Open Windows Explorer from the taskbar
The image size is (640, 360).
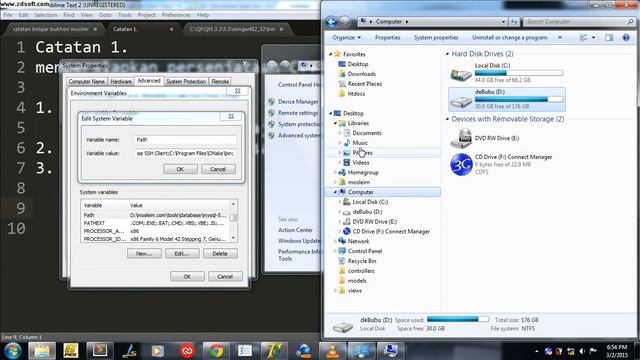[x=42, y=351]
